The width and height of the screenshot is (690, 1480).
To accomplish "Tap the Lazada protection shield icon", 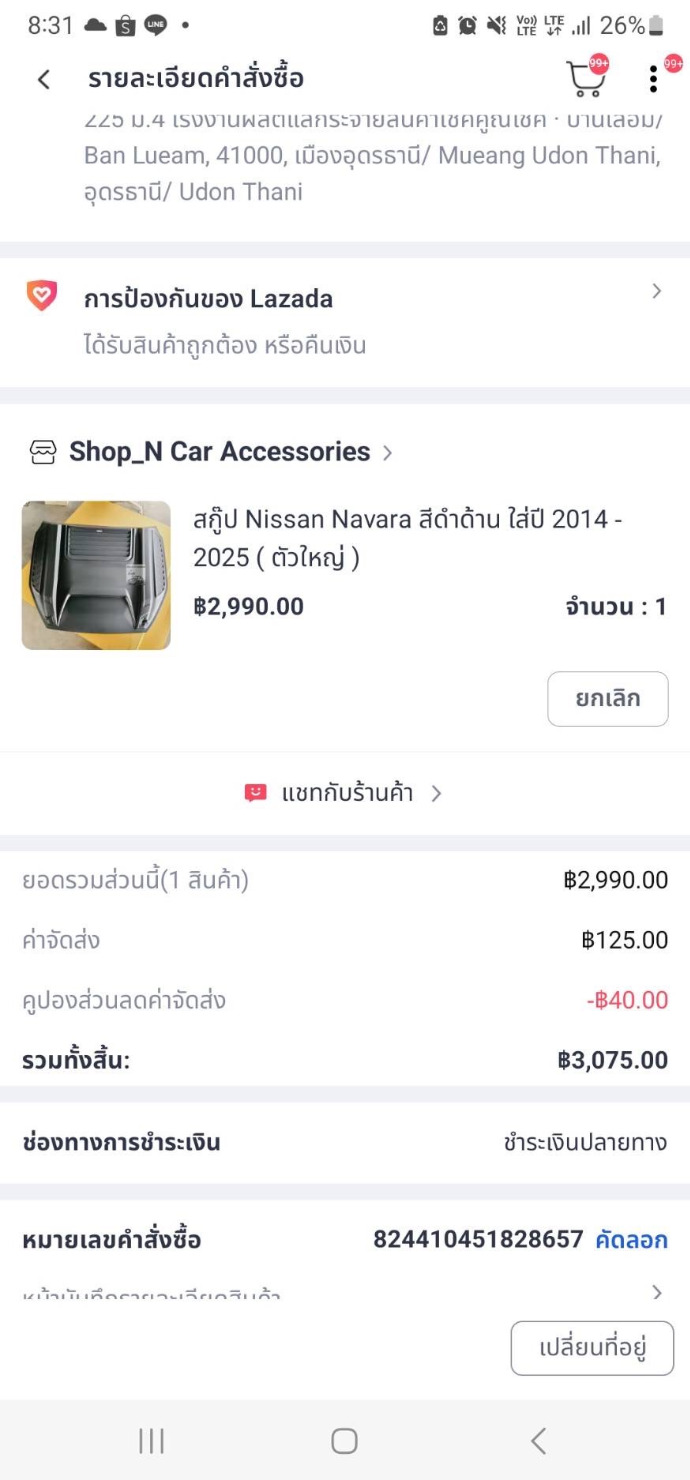I will click(42, 297).
